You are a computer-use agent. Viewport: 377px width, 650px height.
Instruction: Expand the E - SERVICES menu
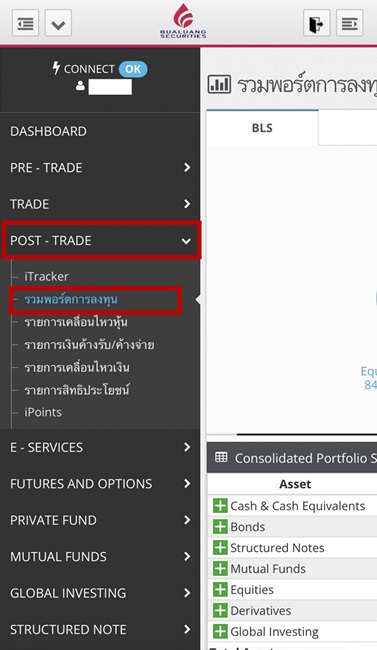pyautogui.click(x=100, y=447)
